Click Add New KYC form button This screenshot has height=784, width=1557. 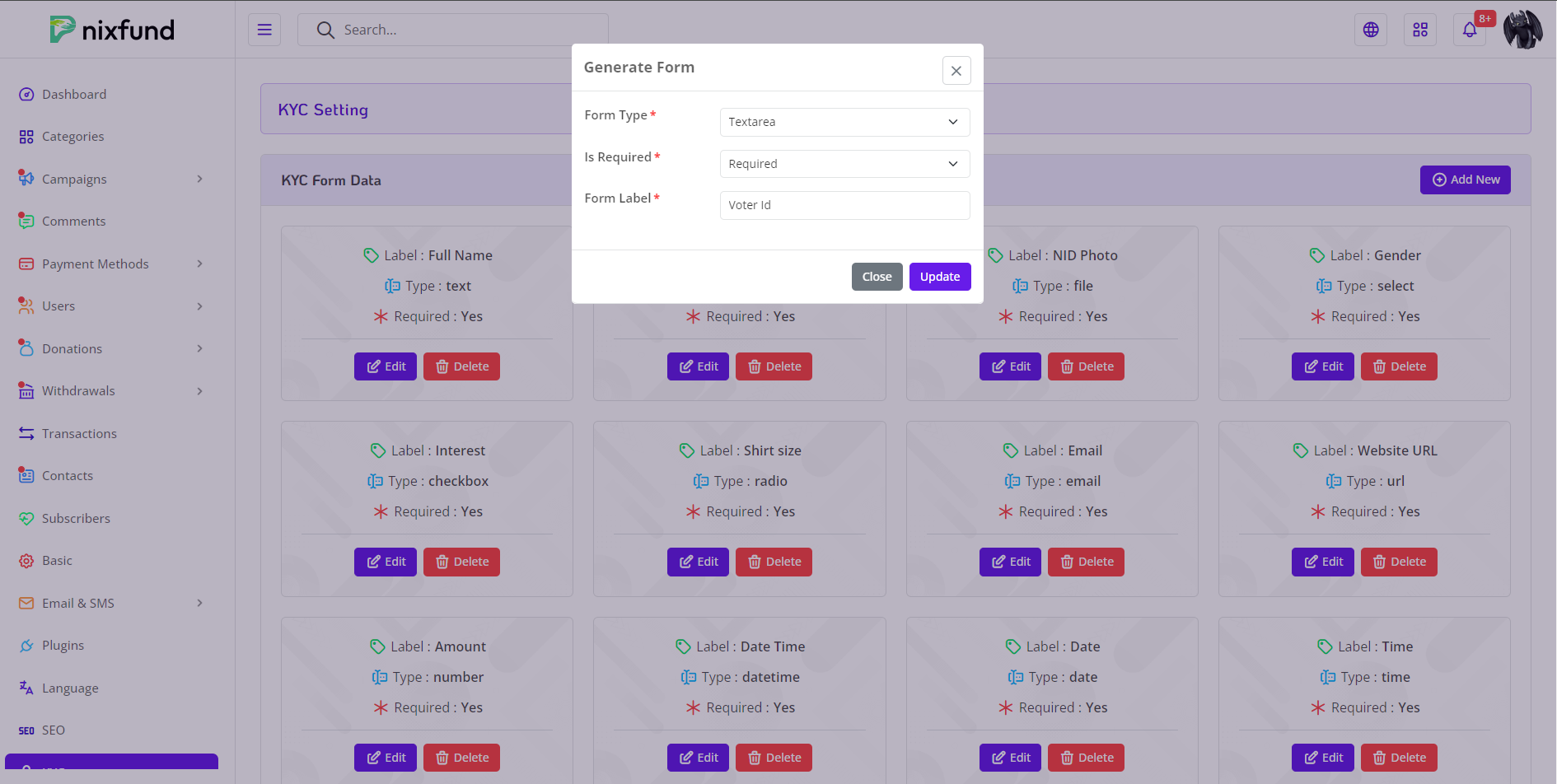coord(1465,180)
